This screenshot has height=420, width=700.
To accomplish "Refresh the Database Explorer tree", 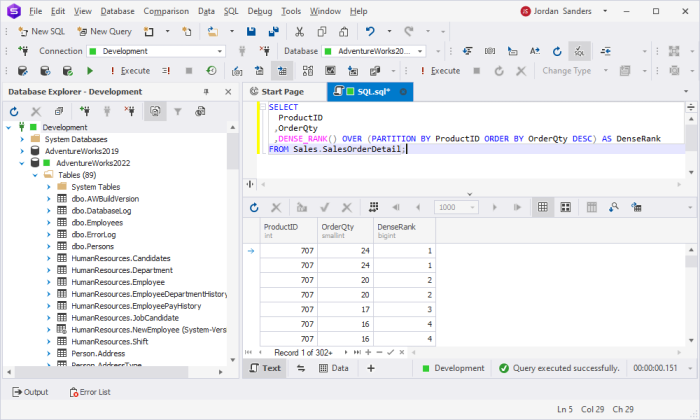I will (x=14, y=111).
